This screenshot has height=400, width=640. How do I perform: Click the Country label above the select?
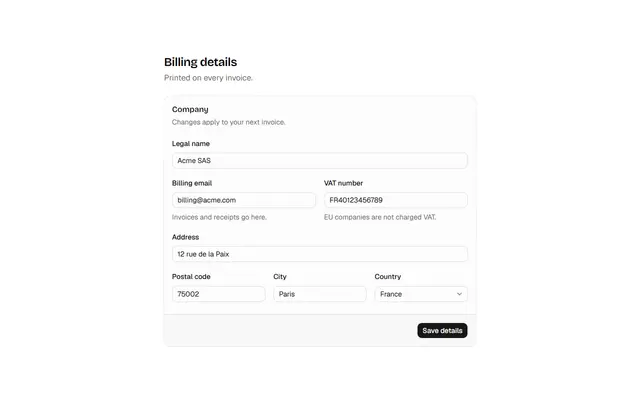pyautogui.click(x=388, y=277)
